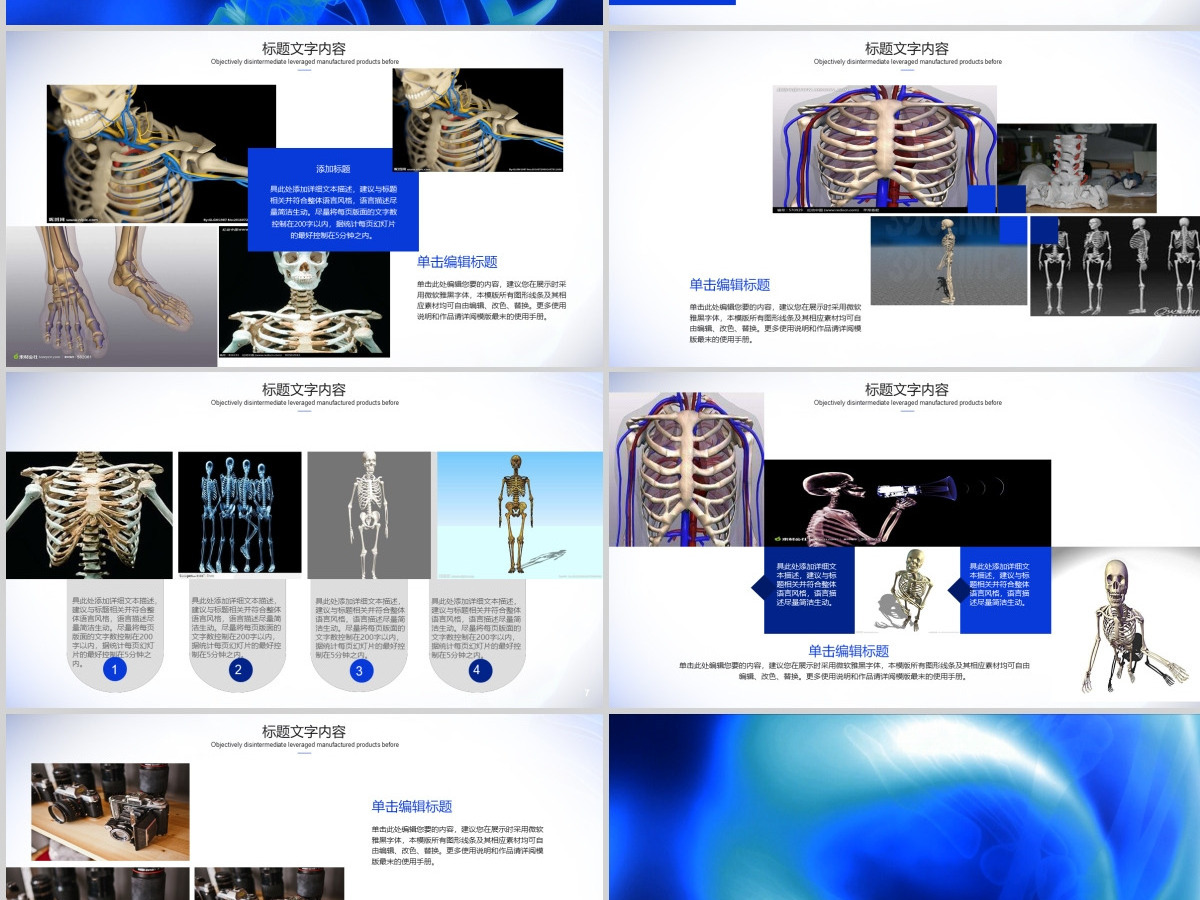This screenshot has width=1200, height=900.
Task: Select the ribcage close-up image above circle 1
Action: (x=89, y=515)
